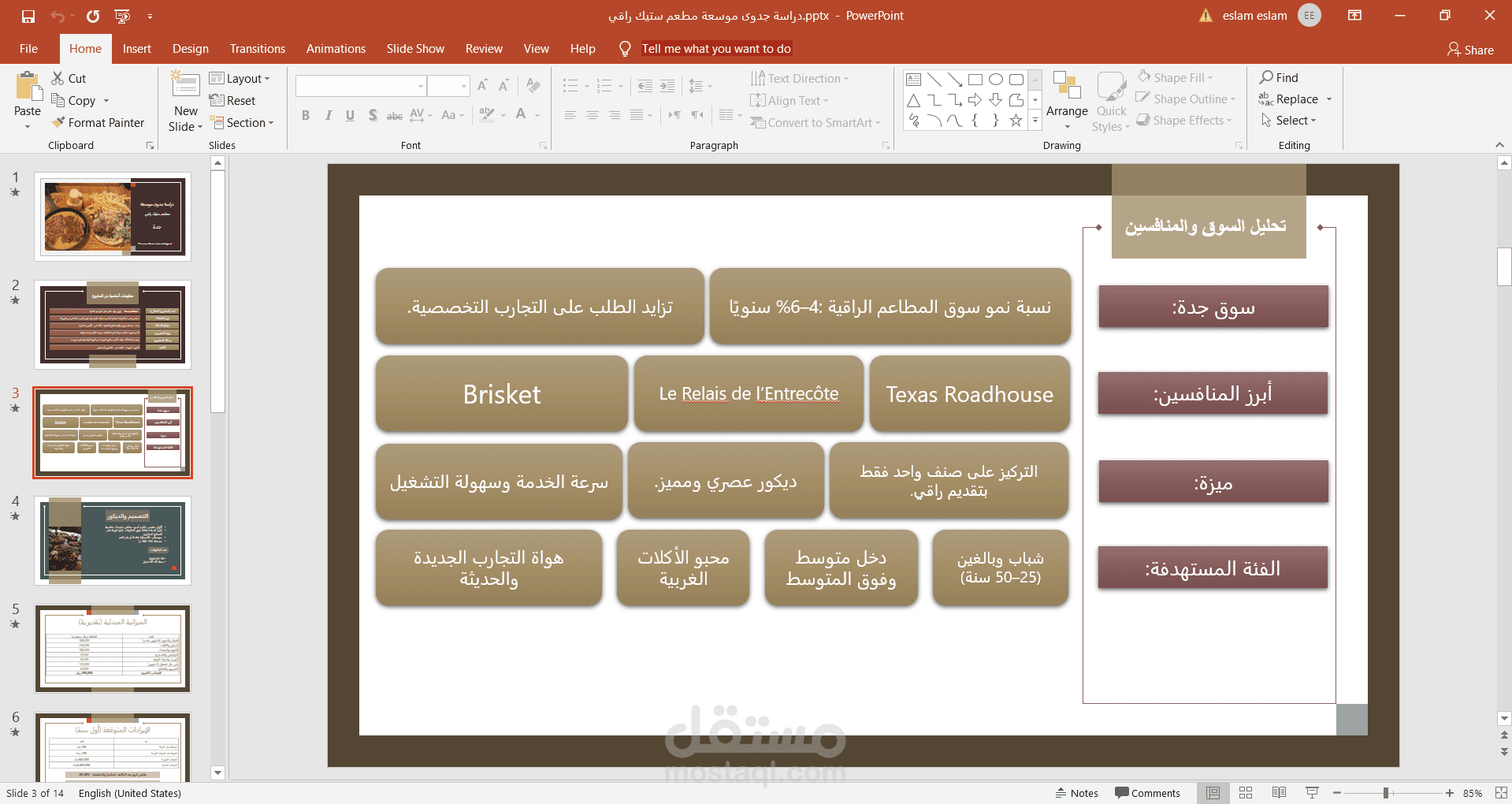Viewport: 1512px width, 804px height.
Task: Toggle Italic formatting
Action: 328,115
